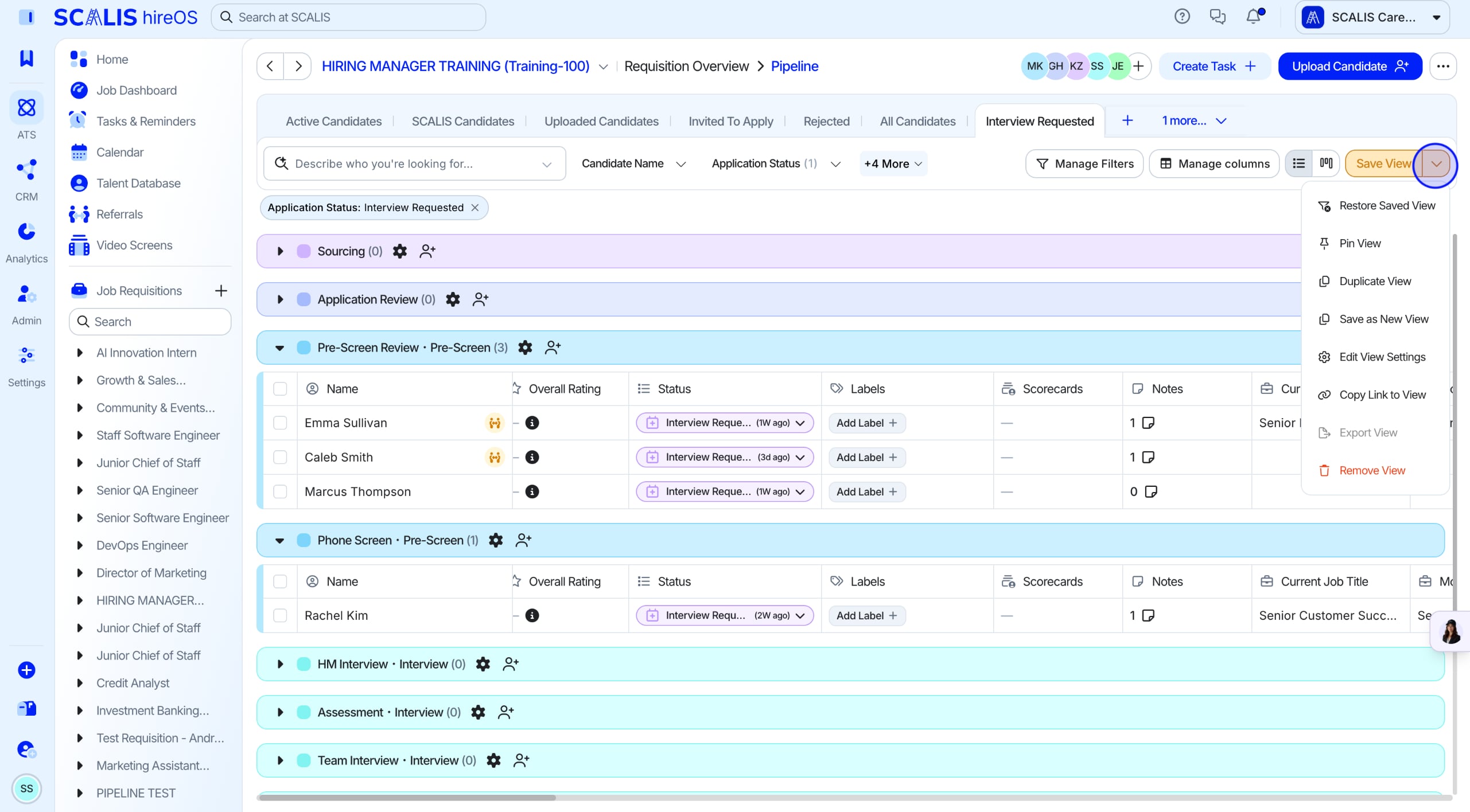Viewport: 1470px width, 812px height.
Task: Expand the +4 More filters dropdown
Action: click(x=893, y=163)
